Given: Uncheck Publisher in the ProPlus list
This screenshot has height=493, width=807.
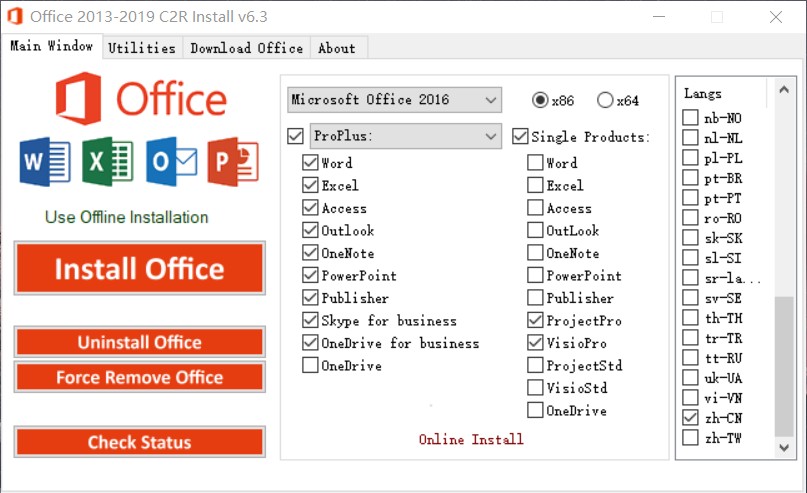Looking at the screenshot, I should pos(310,297).
